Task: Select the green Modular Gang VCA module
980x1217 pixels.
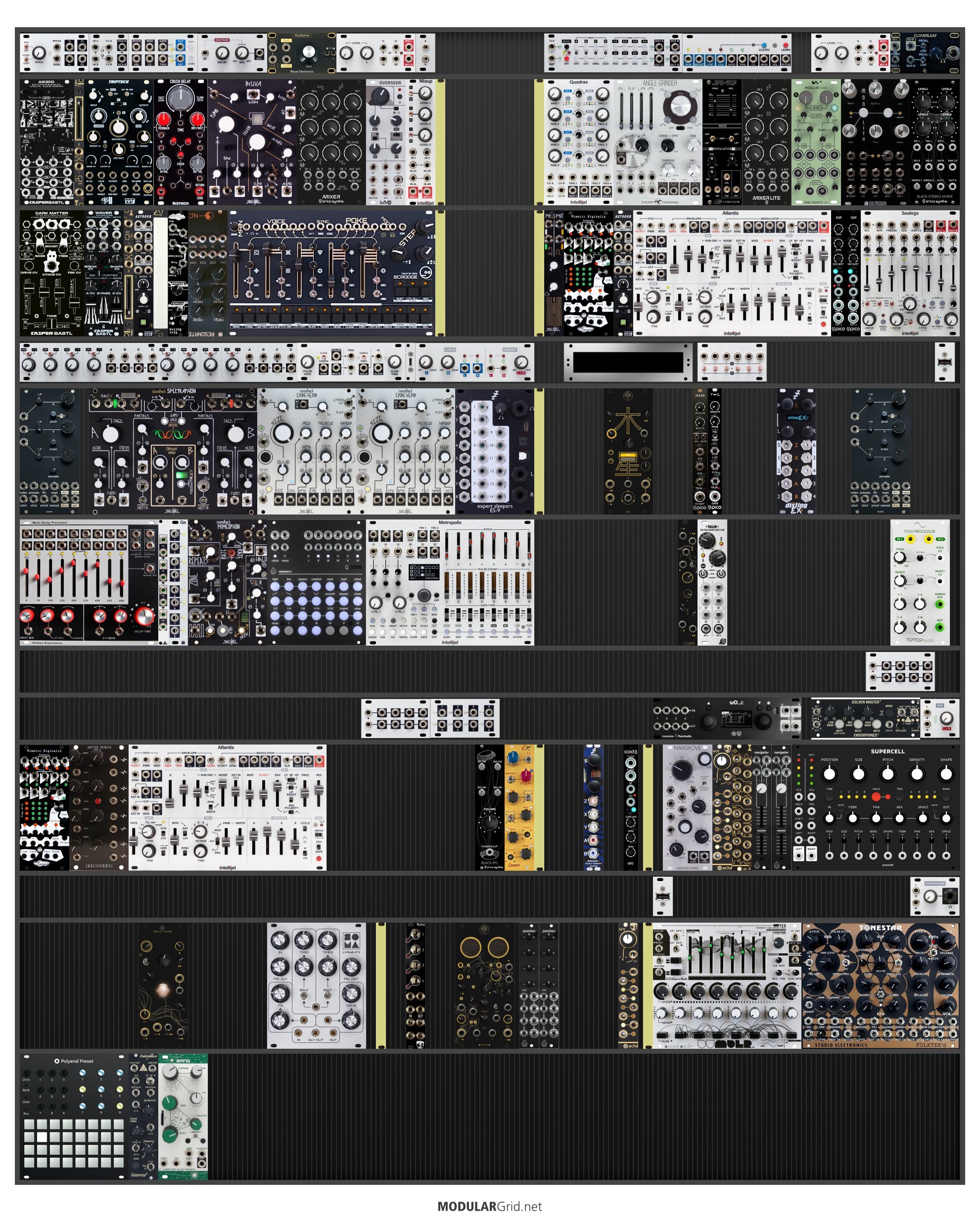Action: pos(816,141)
